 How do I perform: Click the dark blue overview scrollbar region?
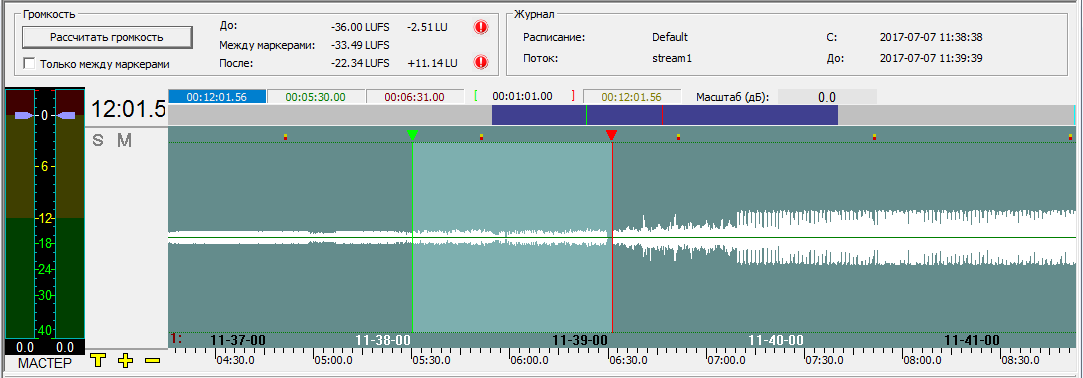tap(664, 115)
